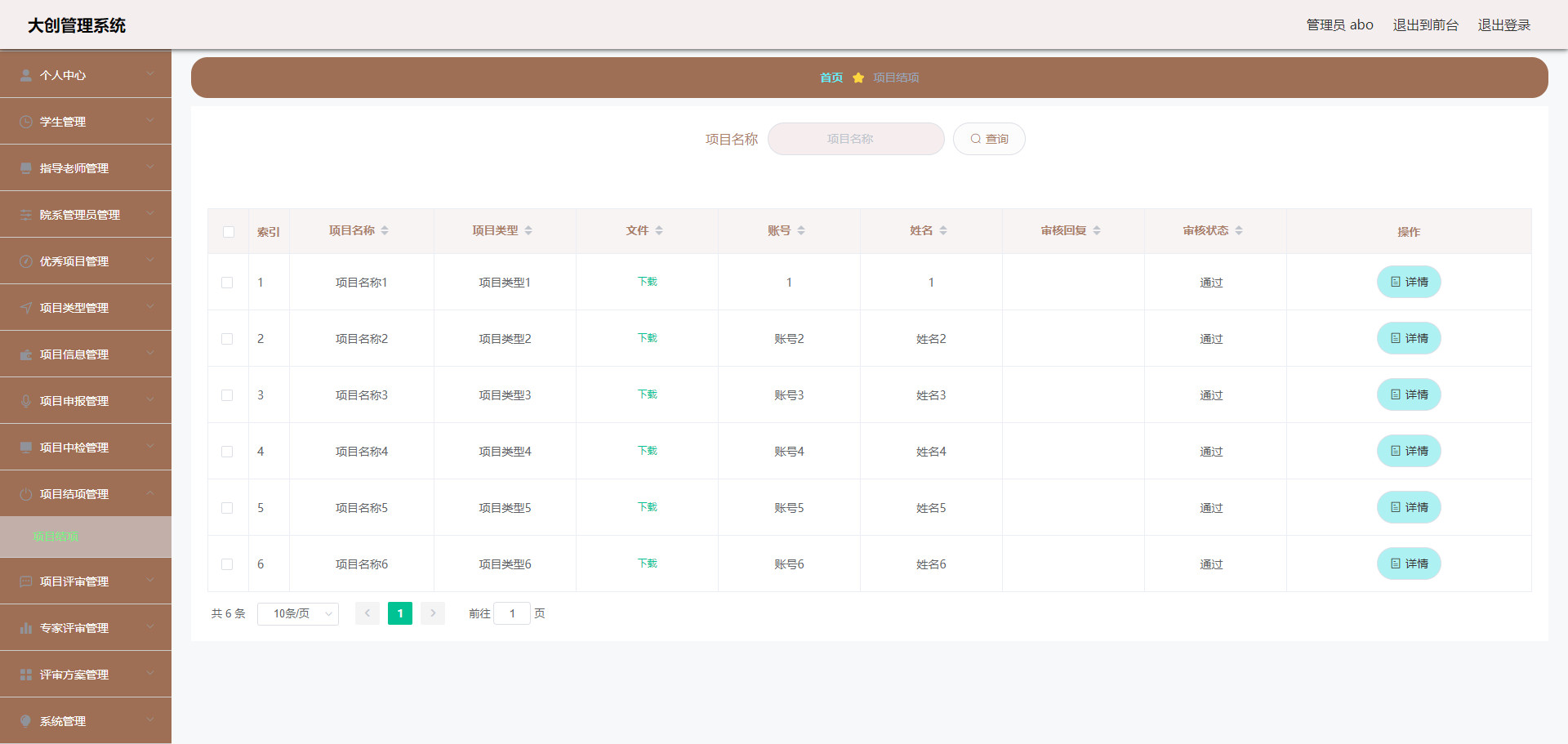Expand 项目评审管理 chevron
Image resolution: width=1568 pixels, height=744 pixels.
point(150,581)
